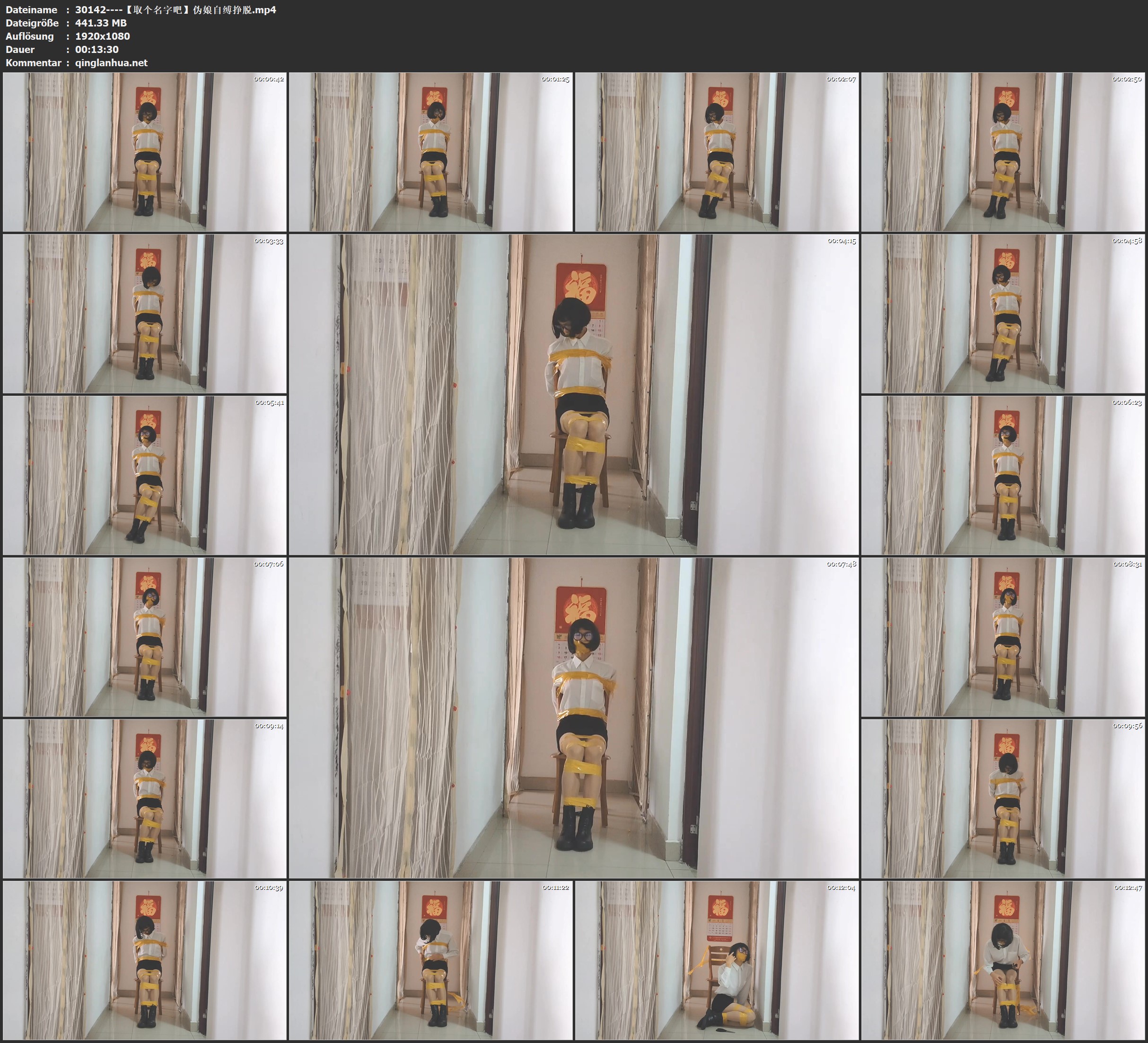Select the frame at 00:01:25
1148x1043 pixels.
point(430,151)
